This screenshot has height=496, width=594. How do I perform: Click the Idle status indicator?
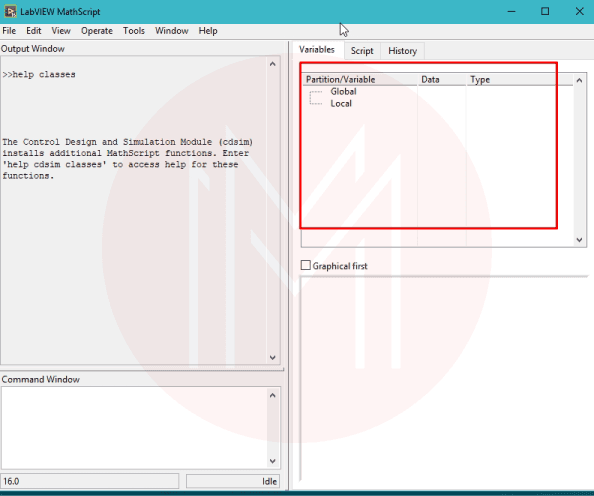233,481
